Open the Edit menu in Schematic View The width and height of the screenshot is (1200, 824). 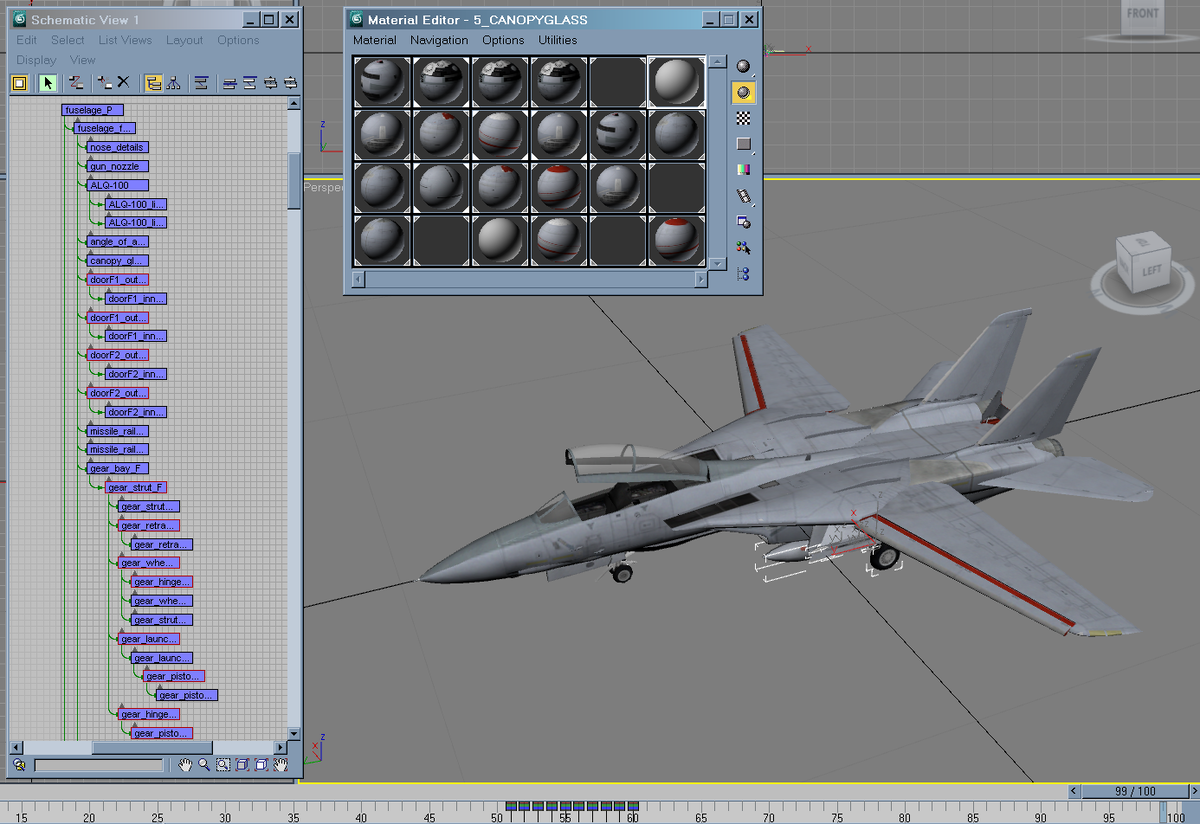(26, 40)
